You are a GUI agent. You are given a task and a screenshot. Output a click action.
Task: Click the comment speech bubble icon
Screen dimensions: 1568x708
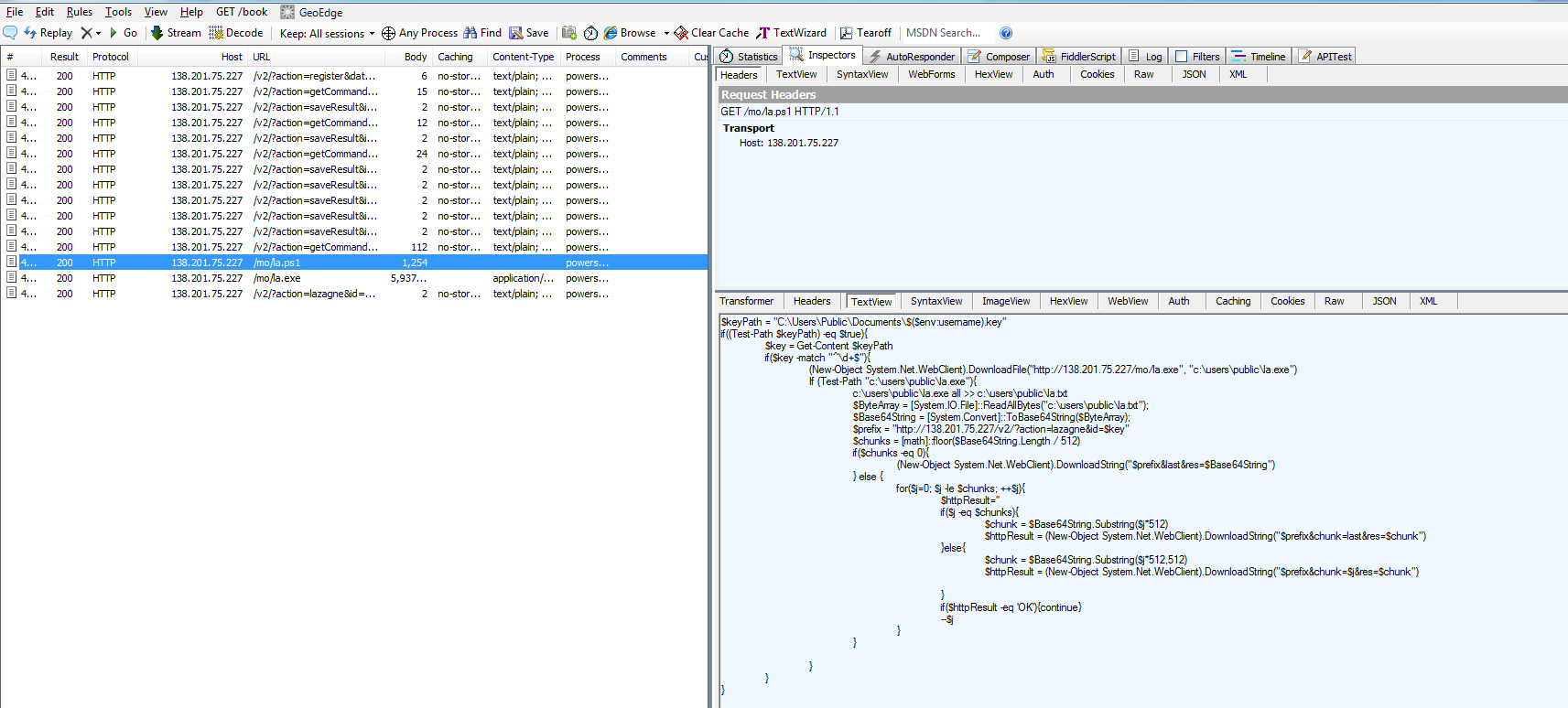click(10, 33)
